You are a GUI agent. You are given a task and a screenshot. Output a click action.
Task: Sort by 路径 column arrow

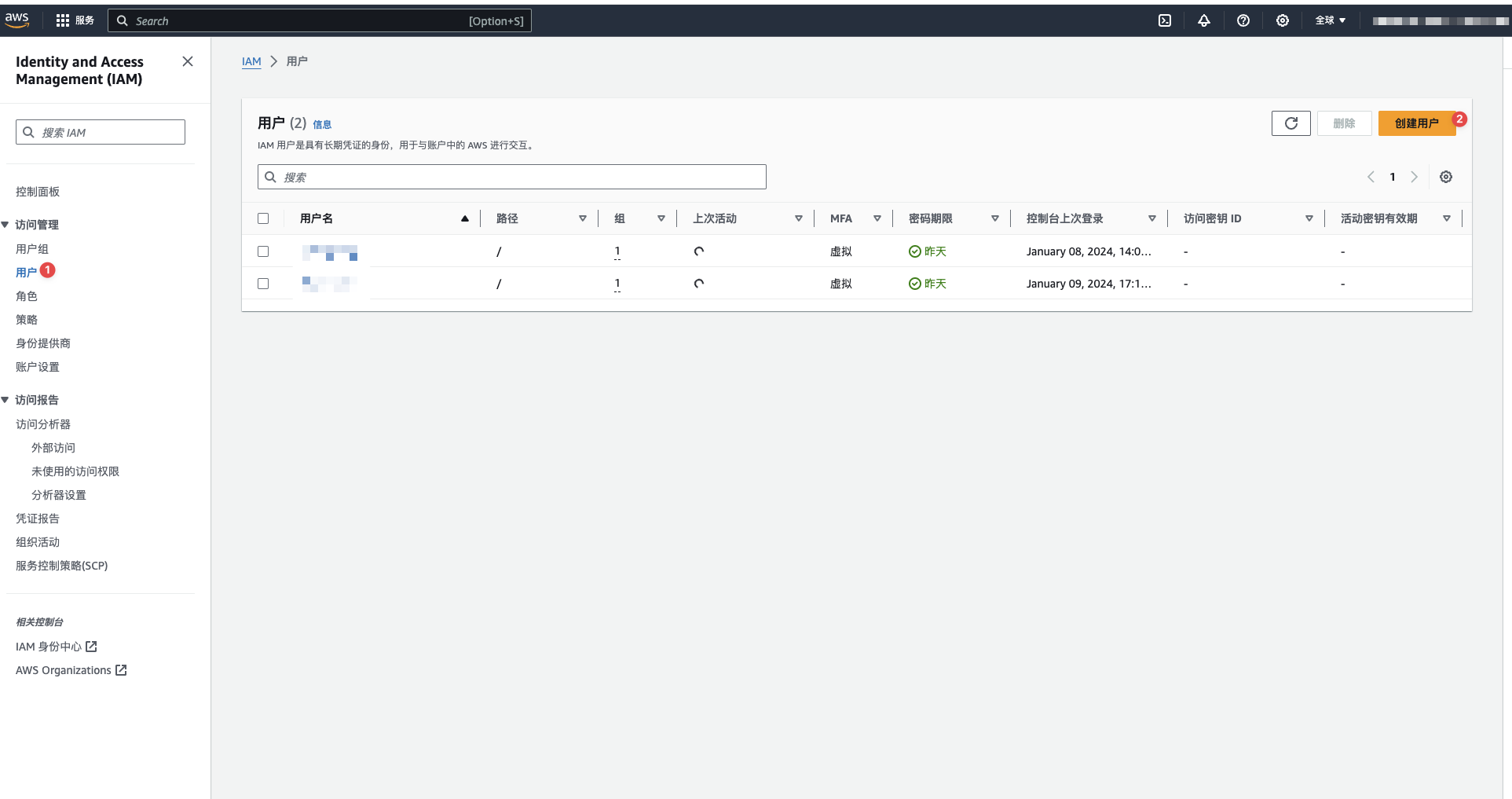coord(583,218)
